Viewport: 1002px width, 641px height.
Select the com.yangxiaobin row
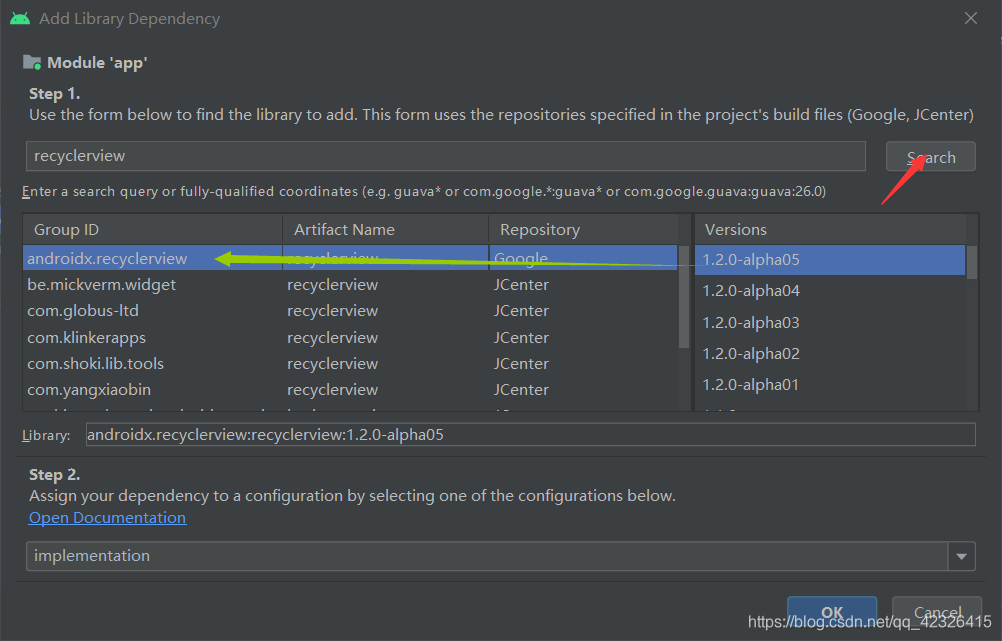[350, 390]
